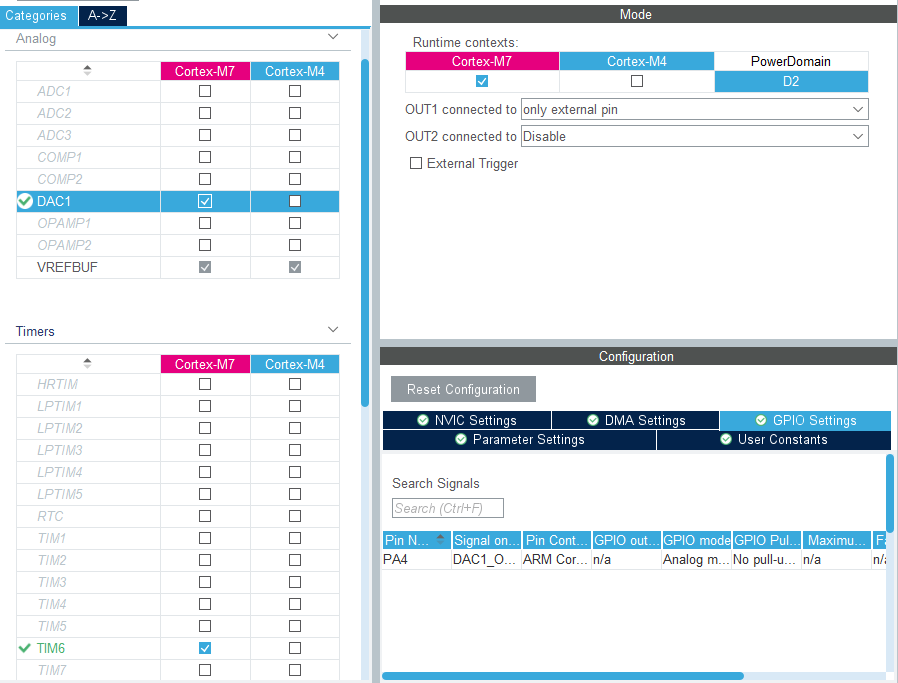
Task: Select the VREFBUF peripheral row
Action: point(178,267)
